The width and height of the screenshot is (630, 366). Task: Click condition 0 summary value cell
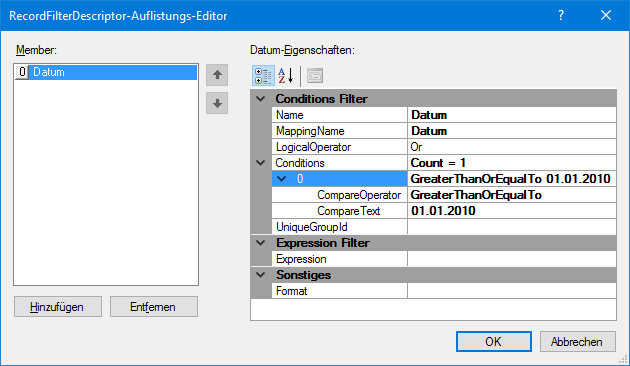[x=512, y=179]
